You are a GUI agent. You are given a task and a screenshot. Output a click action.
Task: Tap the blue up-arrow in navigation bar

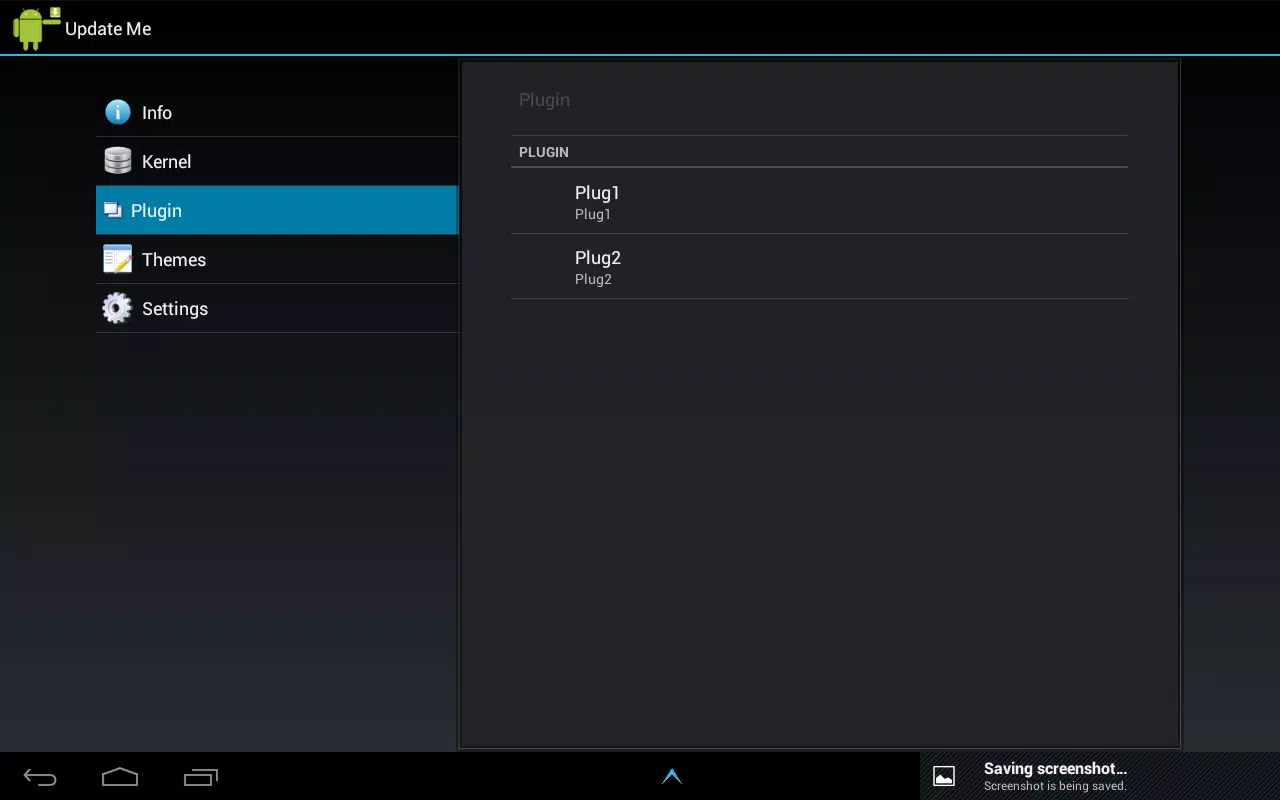tap(672, 776)
